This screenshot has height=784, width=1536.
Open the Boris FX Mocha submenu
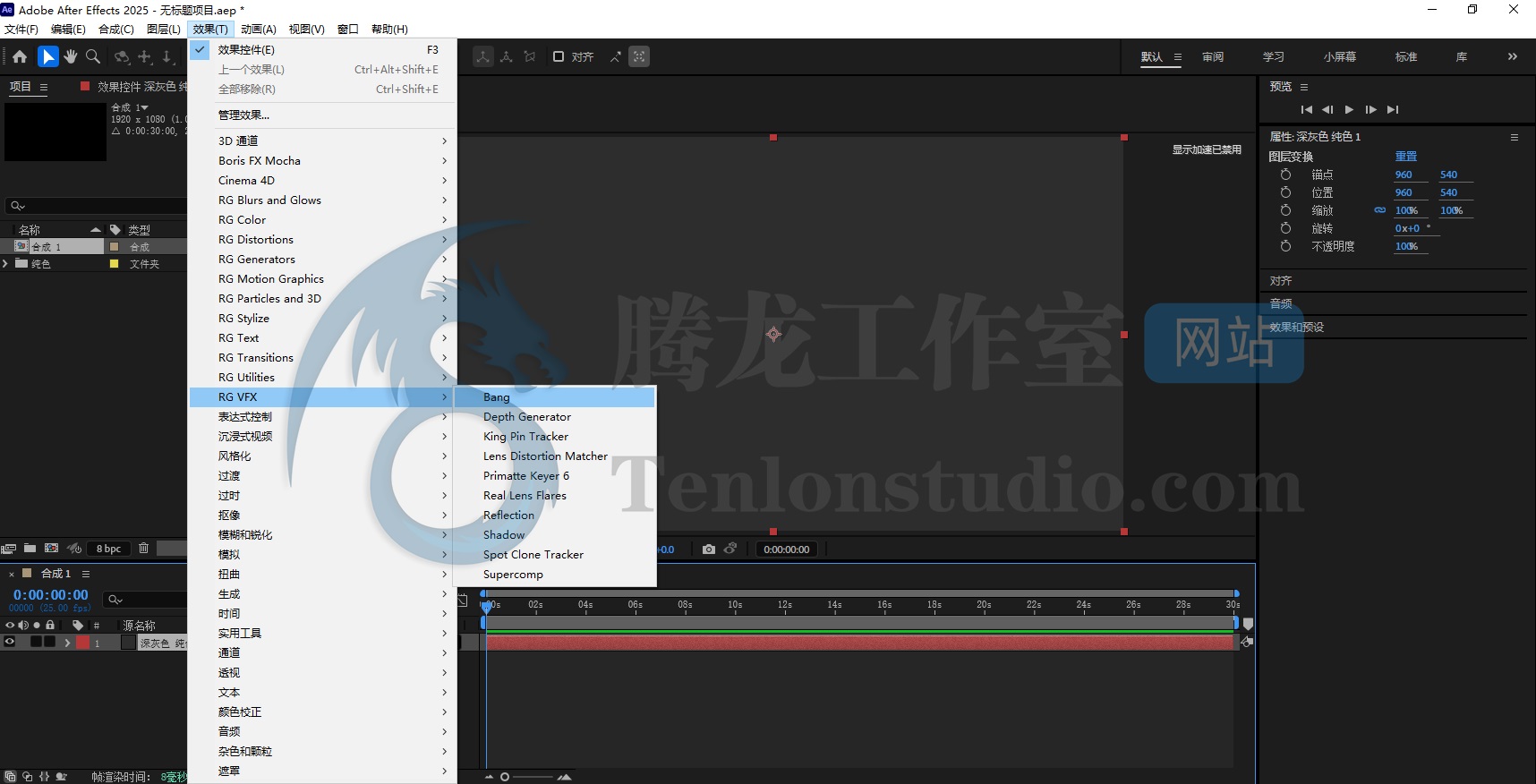[323, 160]
